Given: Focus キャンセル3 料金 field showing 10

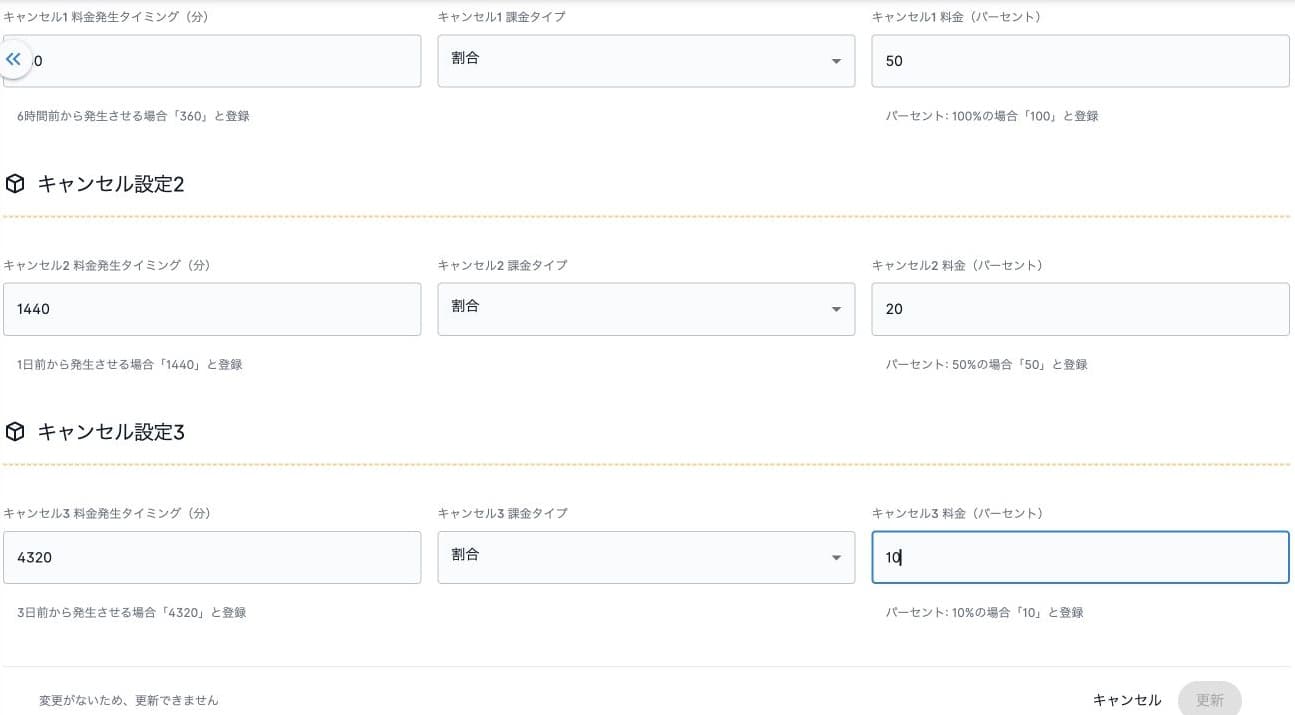Looking at the screenshot, I should [x=1080, y=557].
